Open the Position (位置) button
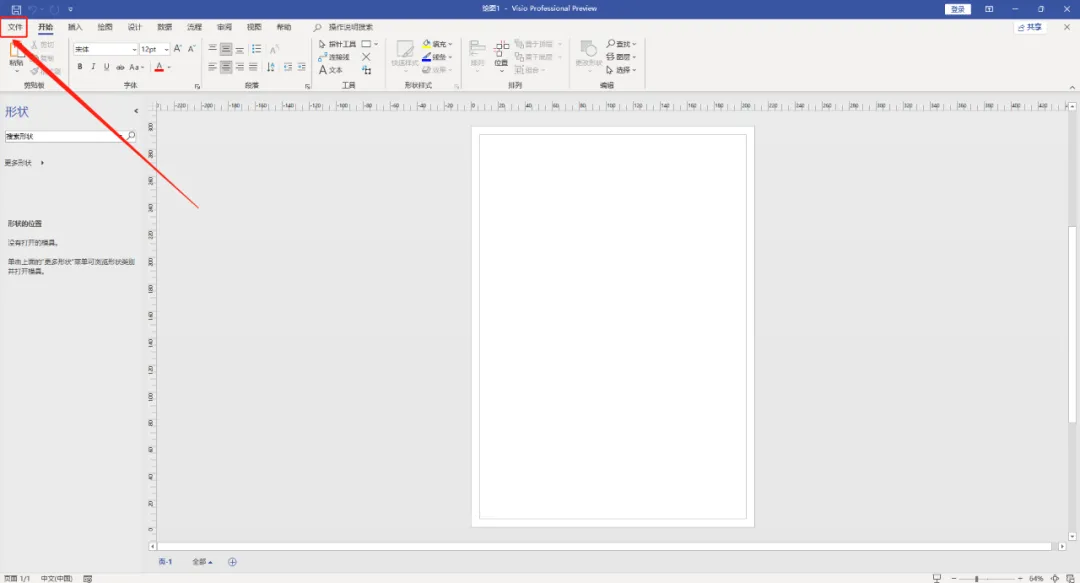The height and width of the screenshot is (583, 1080). 501,55
